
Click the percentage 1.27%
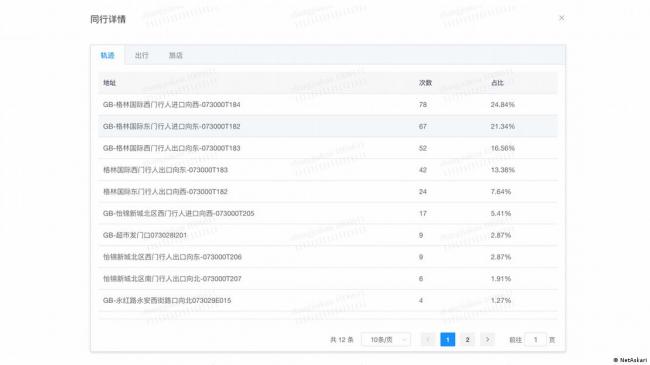[x=501, y=300]
